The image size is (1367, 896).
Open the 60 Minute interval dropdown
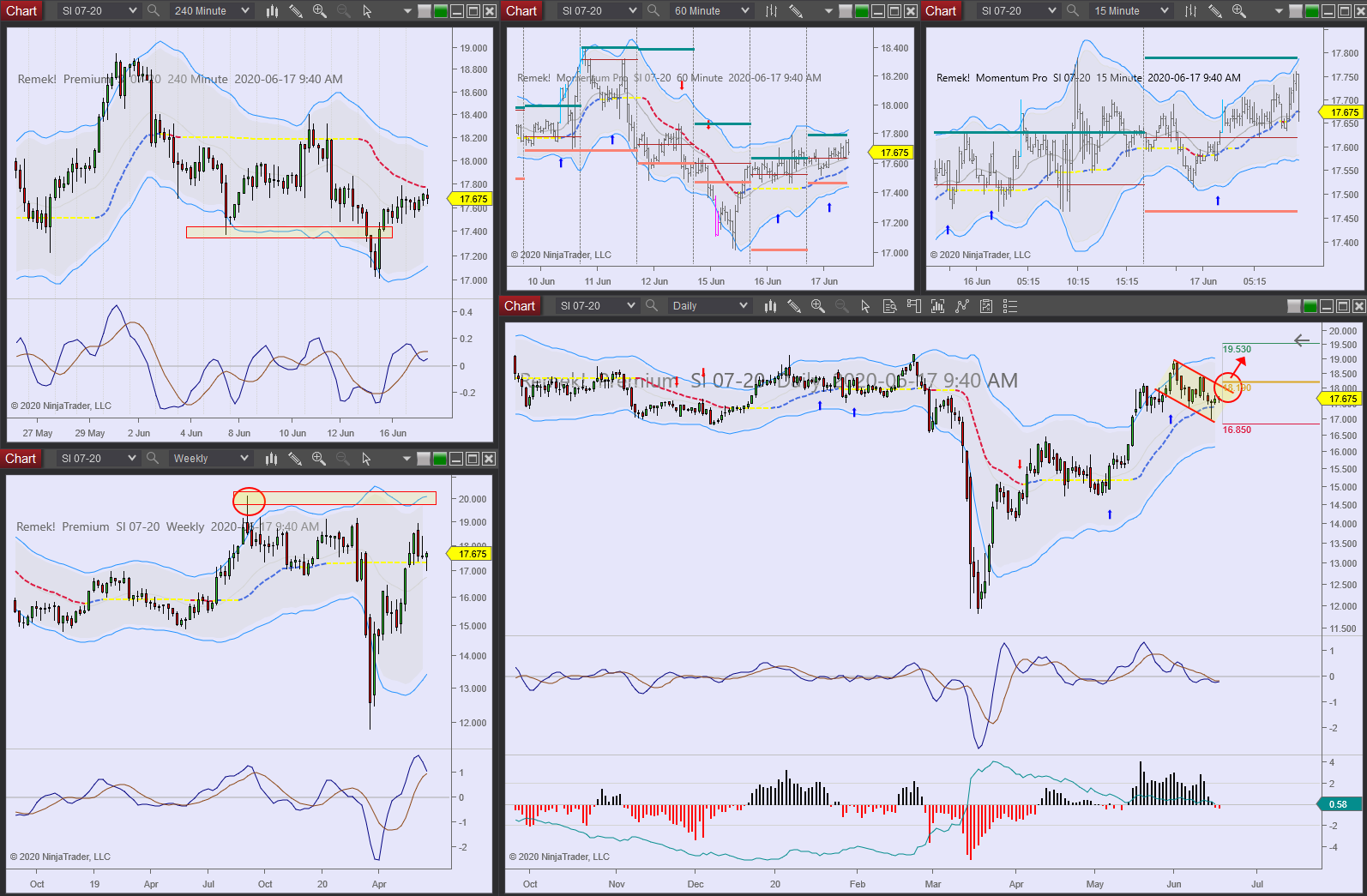[712, 11]
